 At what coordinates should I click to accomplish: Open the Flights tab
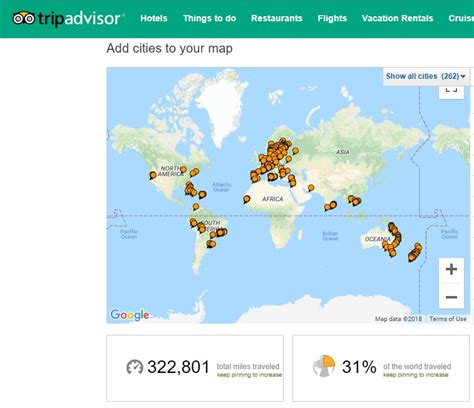[x=332, y=18]
